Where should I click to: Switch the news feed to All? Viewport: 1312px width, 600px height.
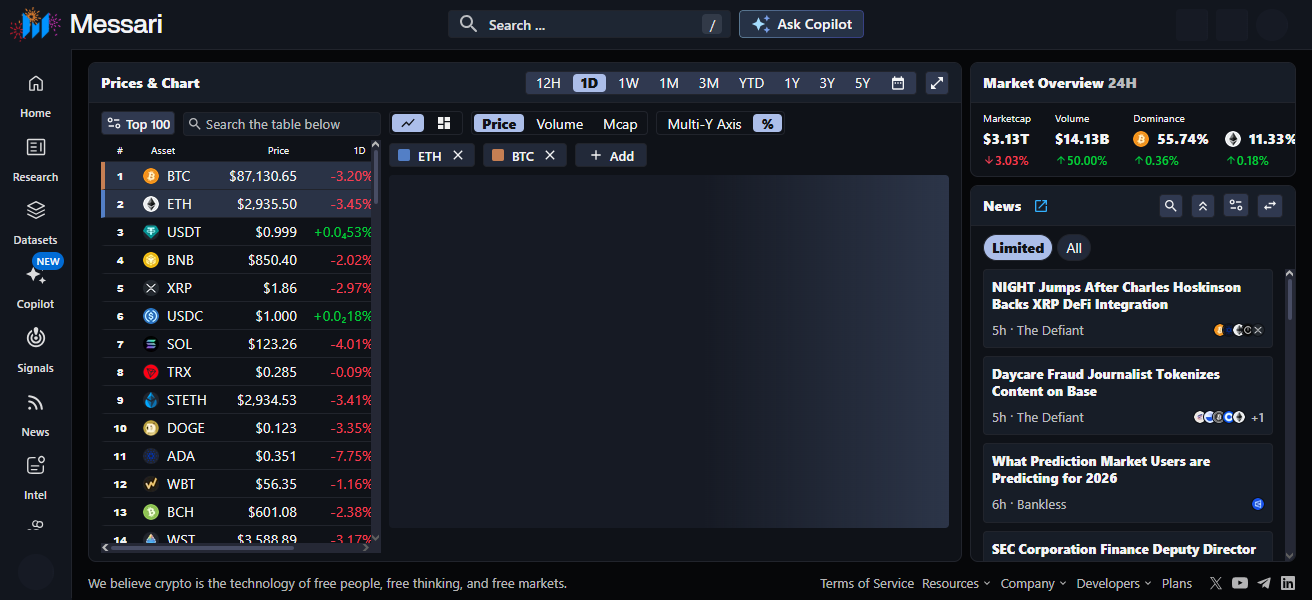1074,248
